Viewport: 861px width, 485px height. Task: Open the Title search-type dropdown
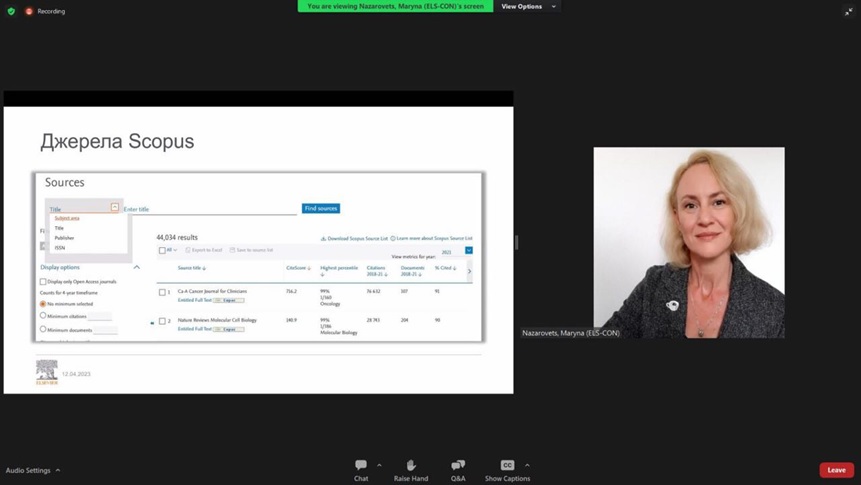(x=115, y=207)
